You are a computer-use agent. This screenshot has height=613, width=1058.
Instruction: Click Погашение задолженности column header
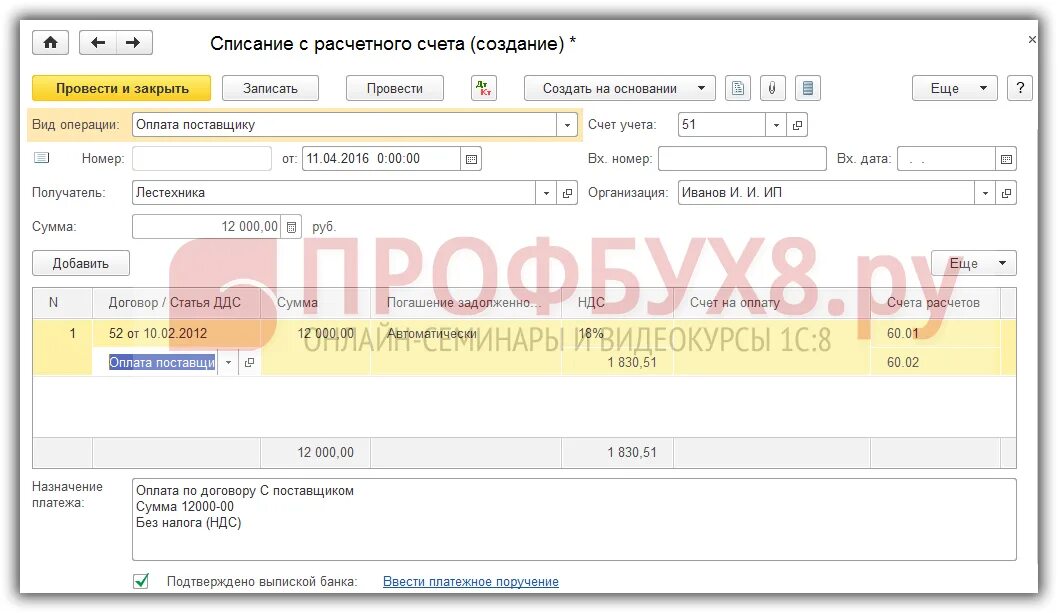point(466,302)
